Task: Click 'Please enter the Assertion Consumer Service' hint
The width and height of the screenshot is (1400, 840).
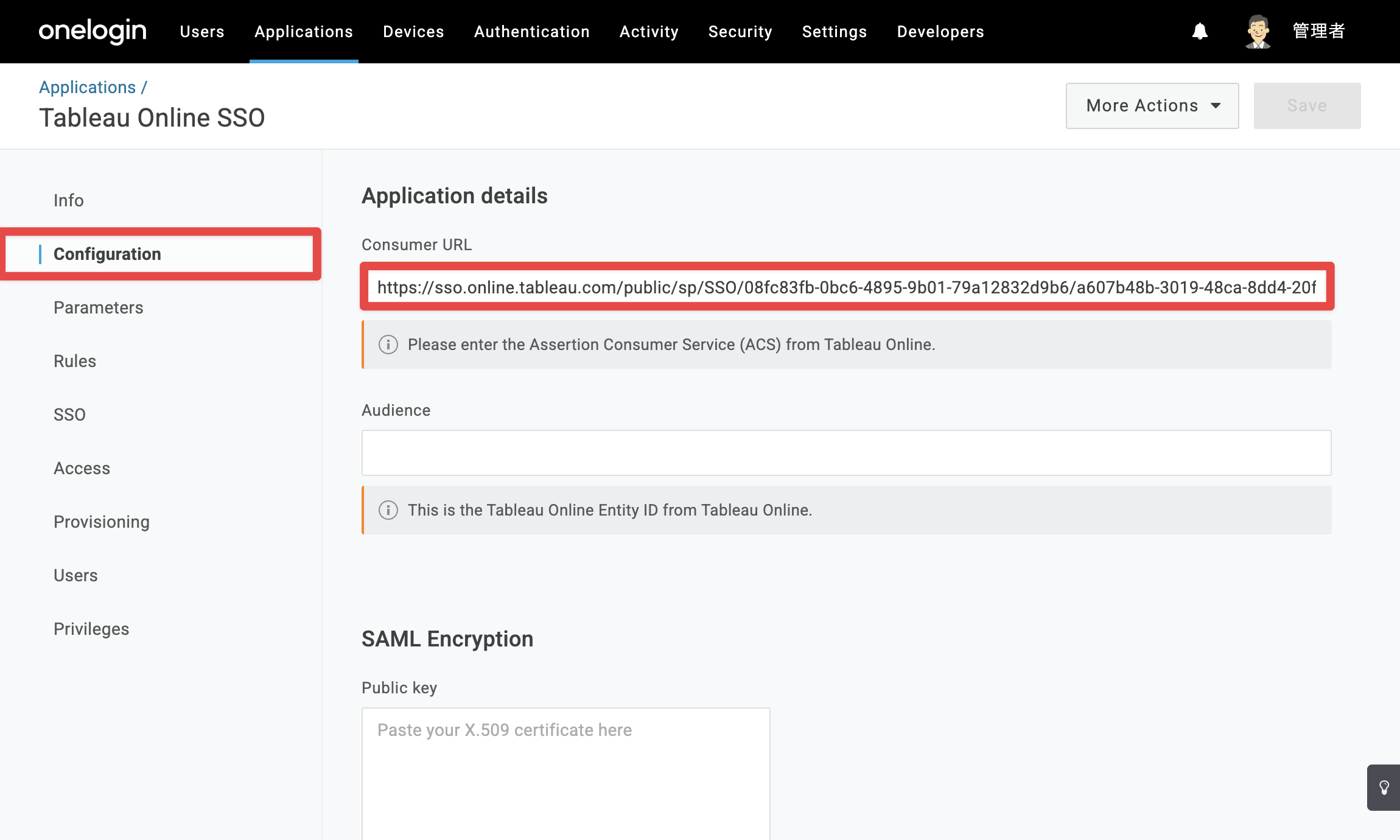Action: click(671, 345)
